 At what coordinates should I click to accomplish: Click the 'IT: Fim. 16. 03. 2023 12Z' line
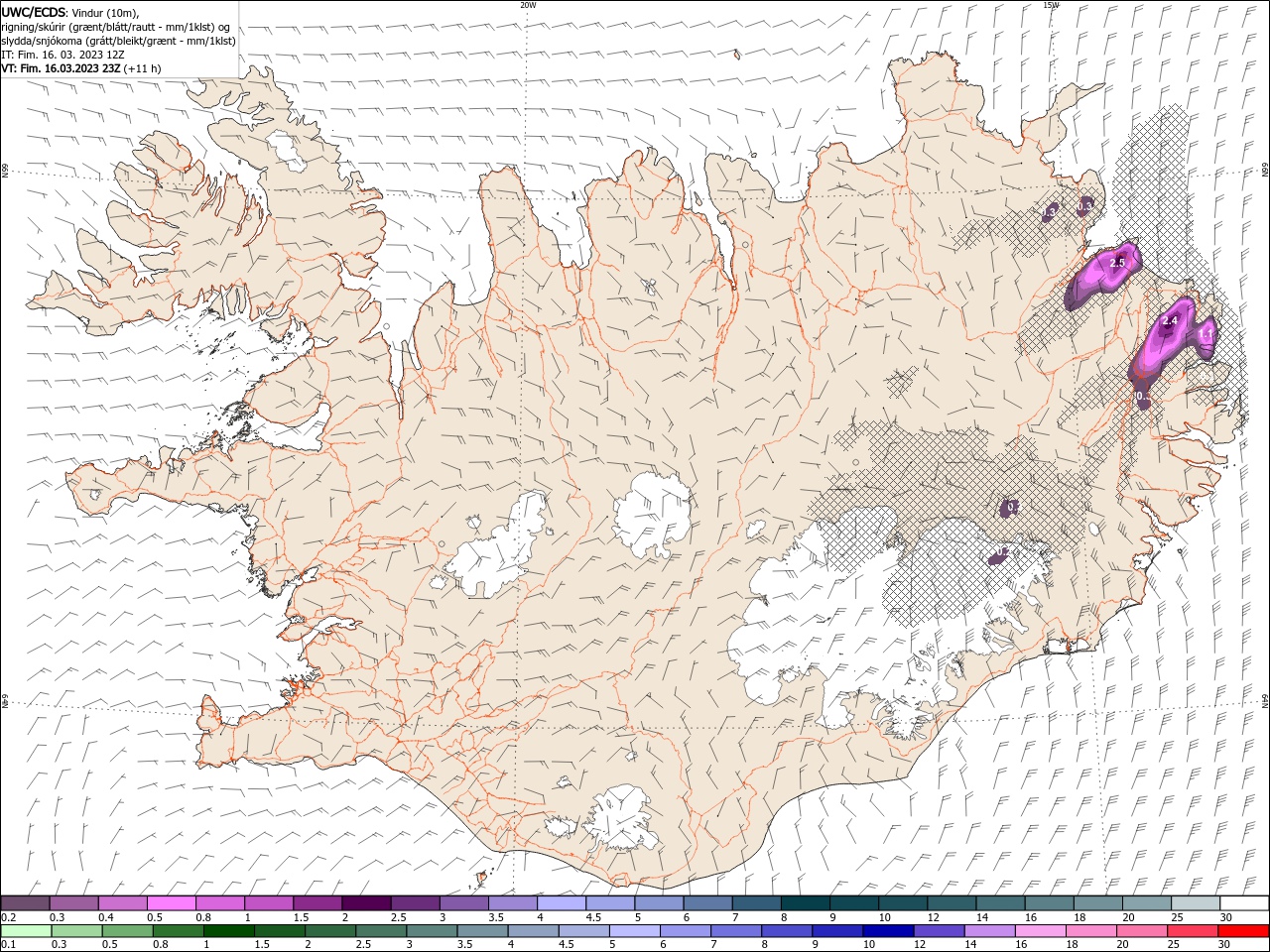click(63, 55)
